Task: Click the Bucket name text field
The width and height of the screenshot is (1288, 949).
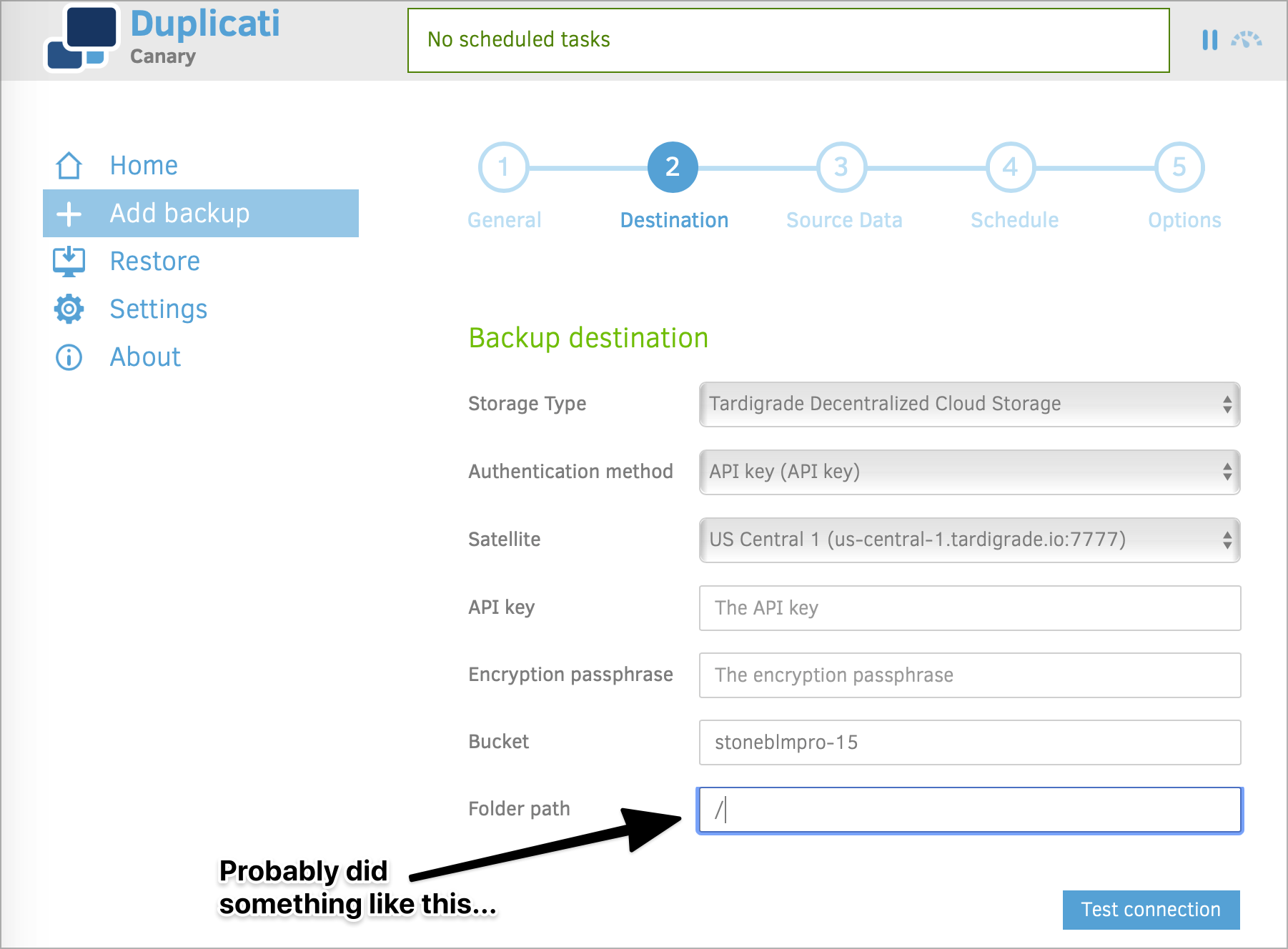Action: point(969,742)
